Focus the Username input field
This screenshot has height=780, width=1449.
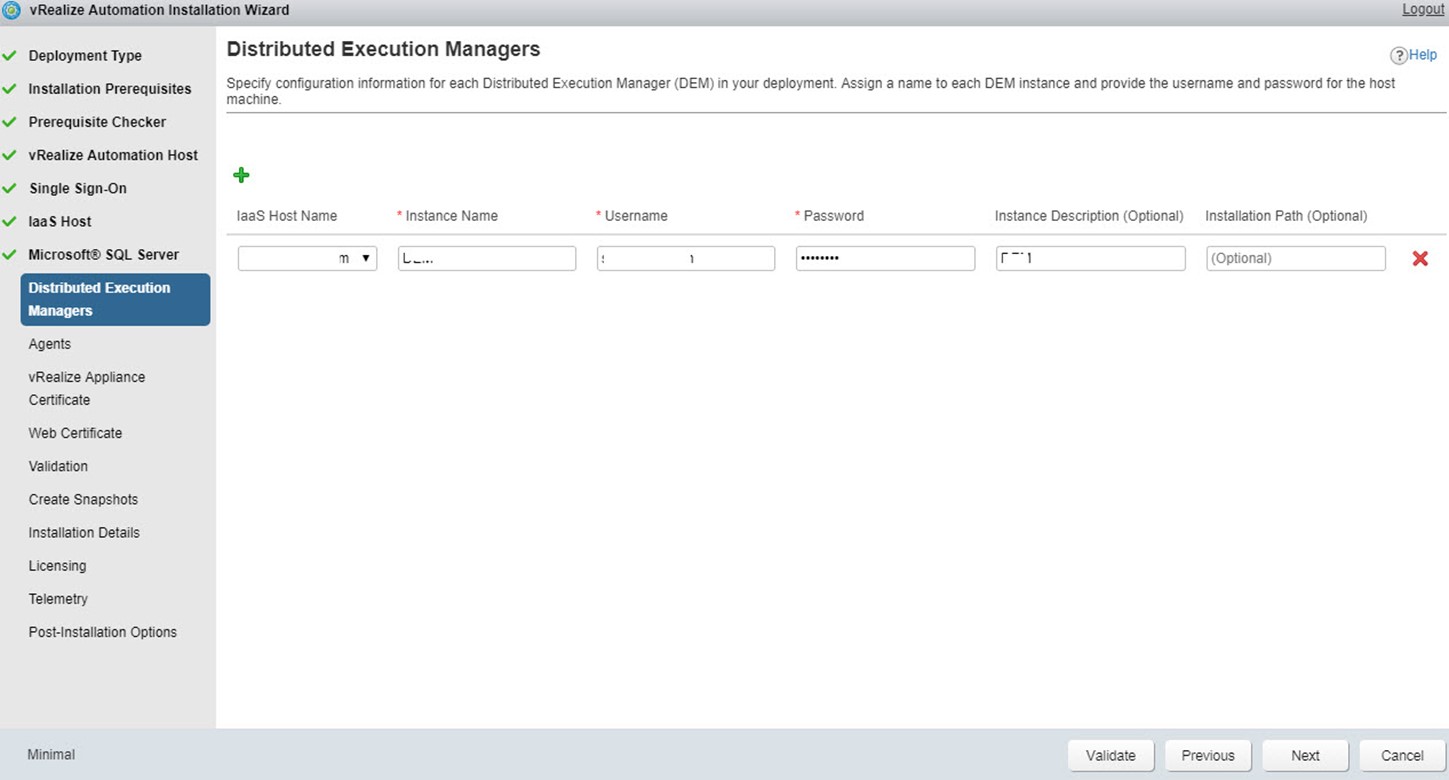(x=686, y=258)
